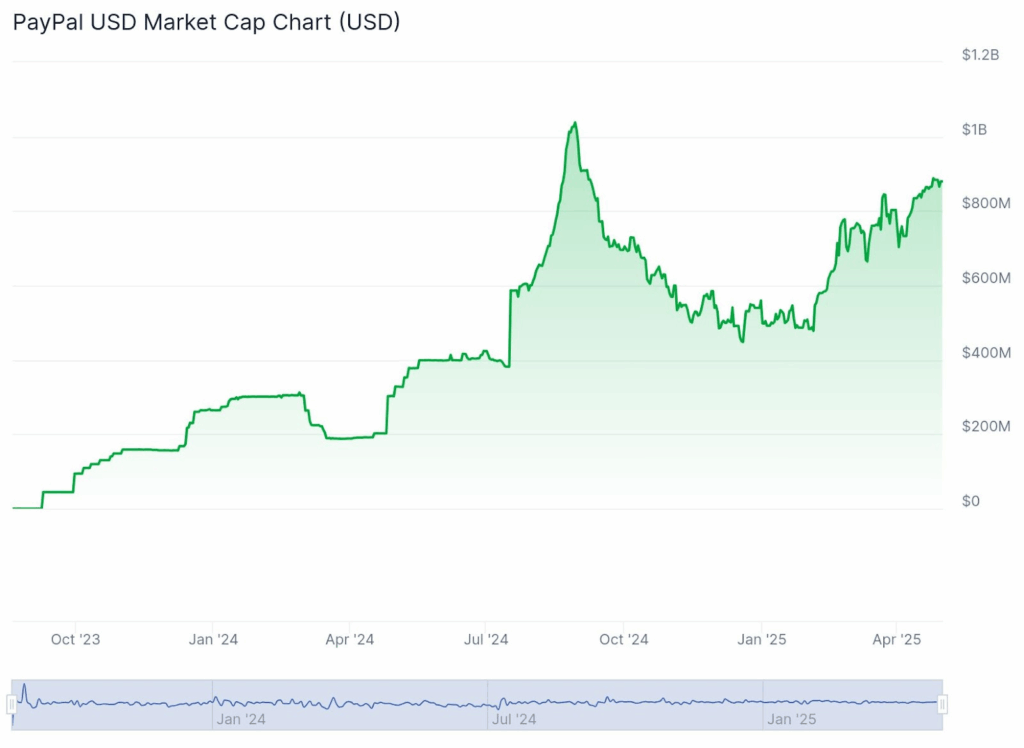The image size is (1024, 748).
Task: Click the Jan '24 label in navigator
Action: [241, 718]
